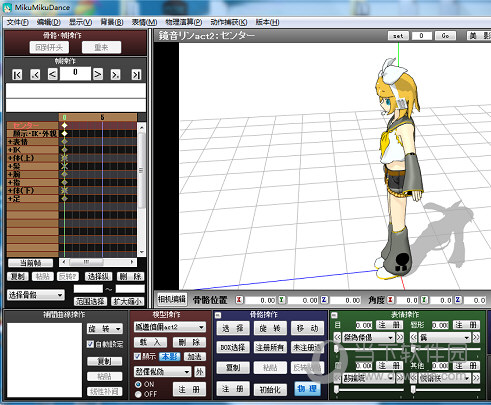This screenshot has width=491, height=405.
Task: Select the 表示・IK・外観 keyframe diamond
Action: 64,133
